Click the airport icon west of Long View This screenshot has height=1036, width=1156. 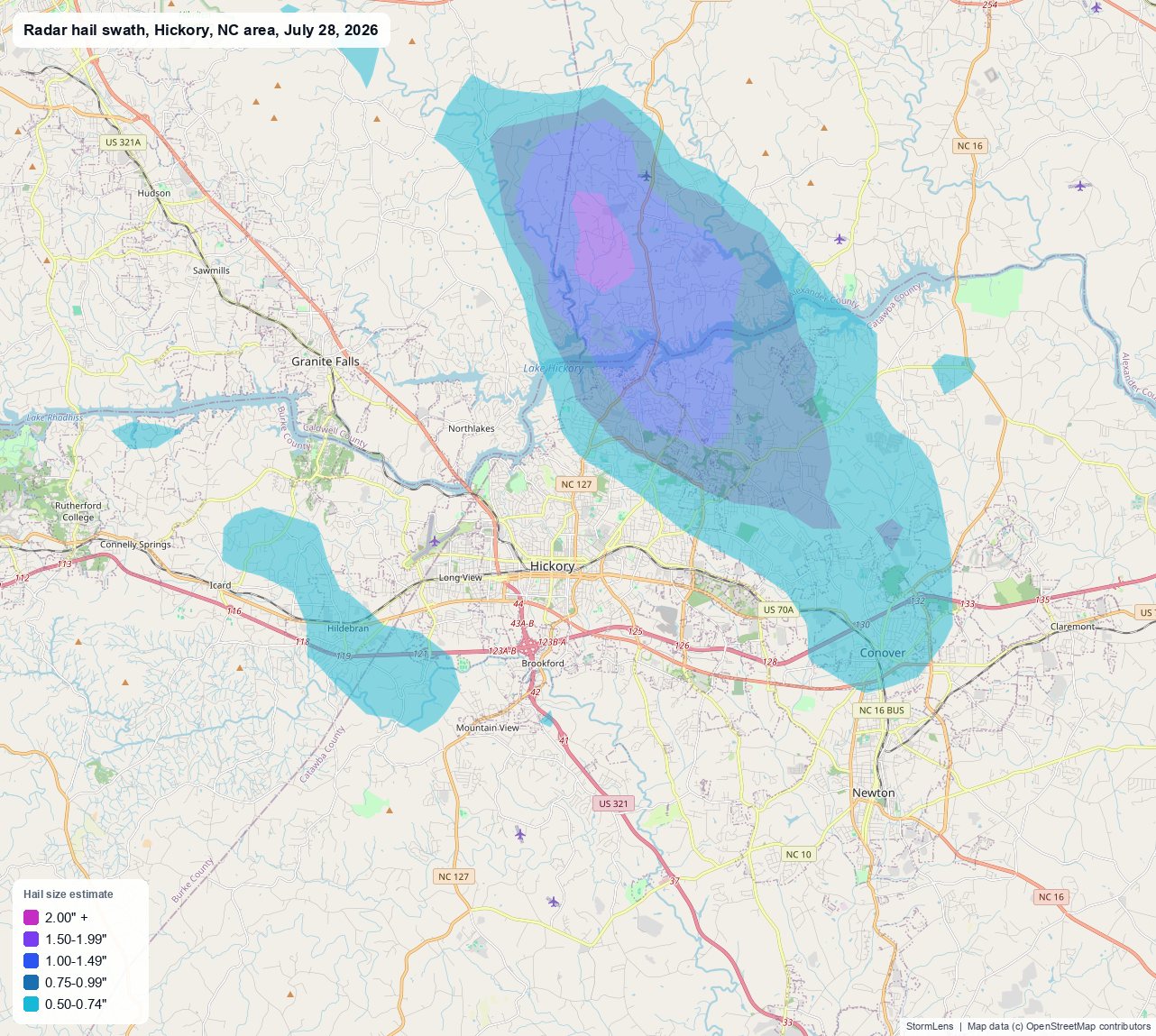click(435, 541)
